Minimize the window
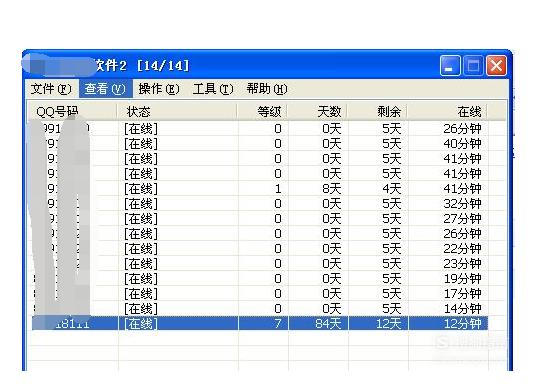The image size is (533, 389). (x=450, y=65)
